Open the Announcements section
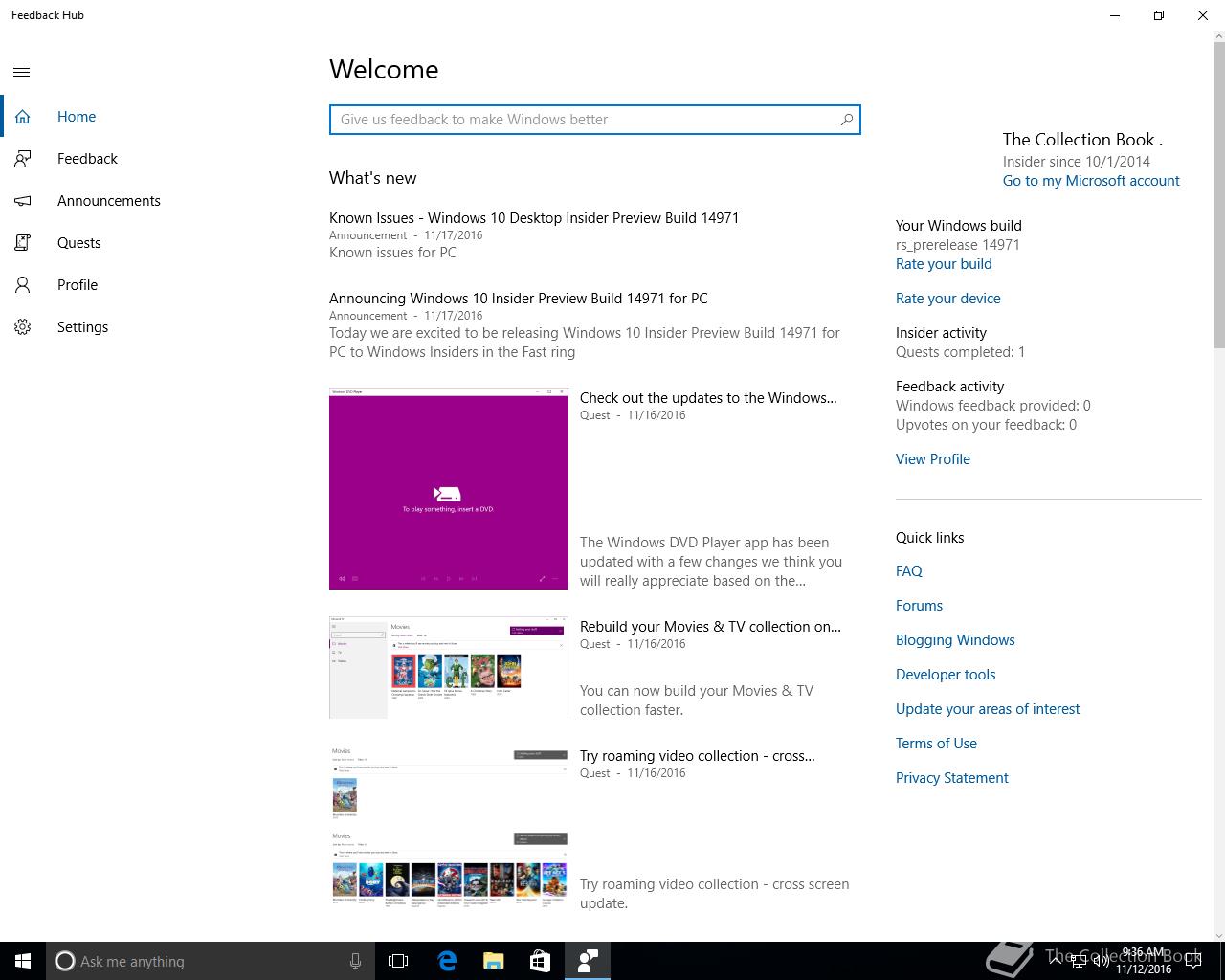 (x=153, y=201)
